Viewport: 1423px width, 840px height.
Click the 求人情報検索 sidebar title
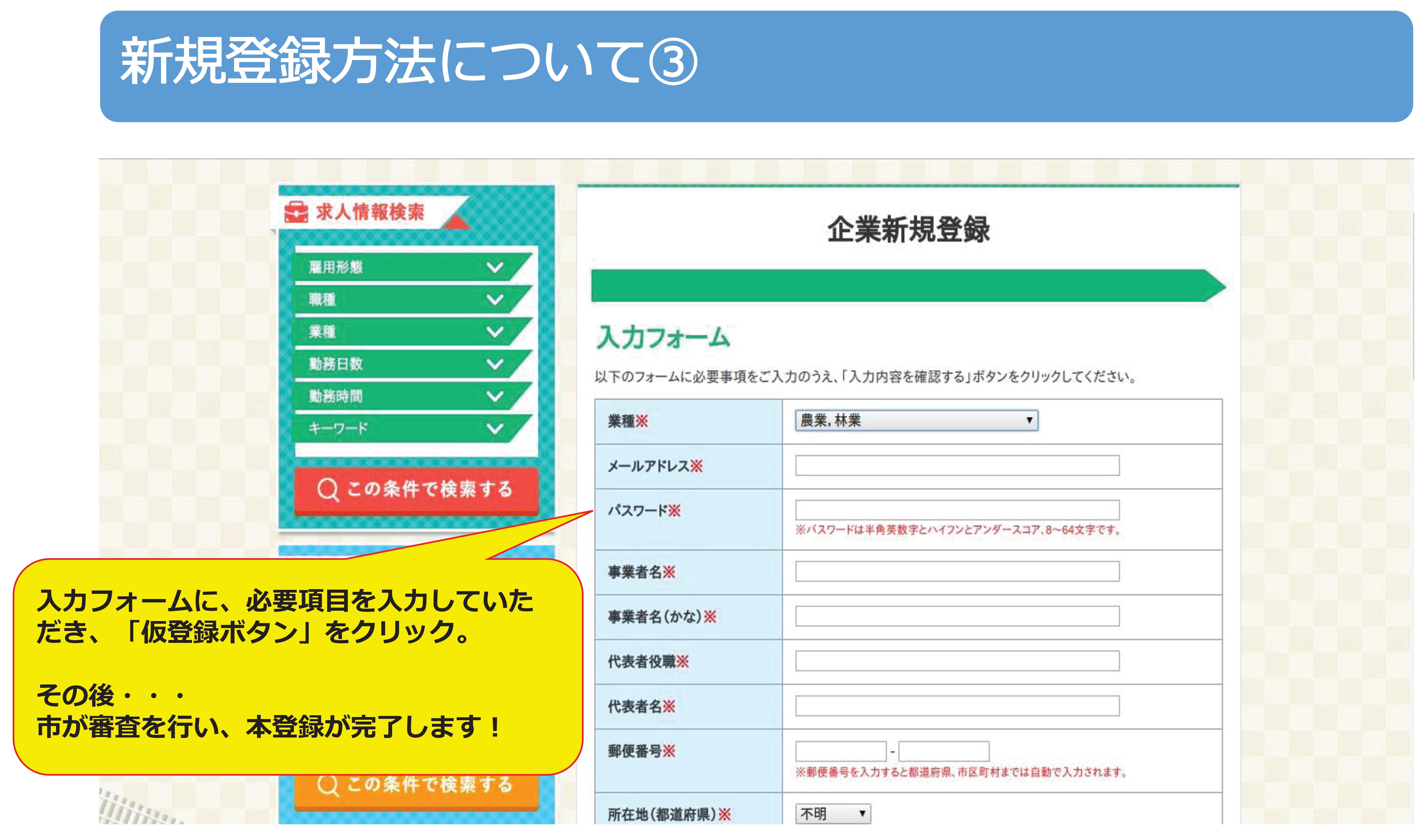pyautogui.click(x=370, y=212)
